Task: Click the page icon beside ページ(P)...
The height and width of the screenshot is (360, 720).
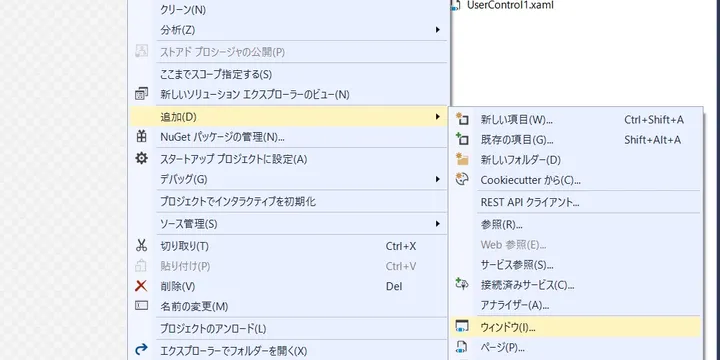Action: click(x=461, y=347)
